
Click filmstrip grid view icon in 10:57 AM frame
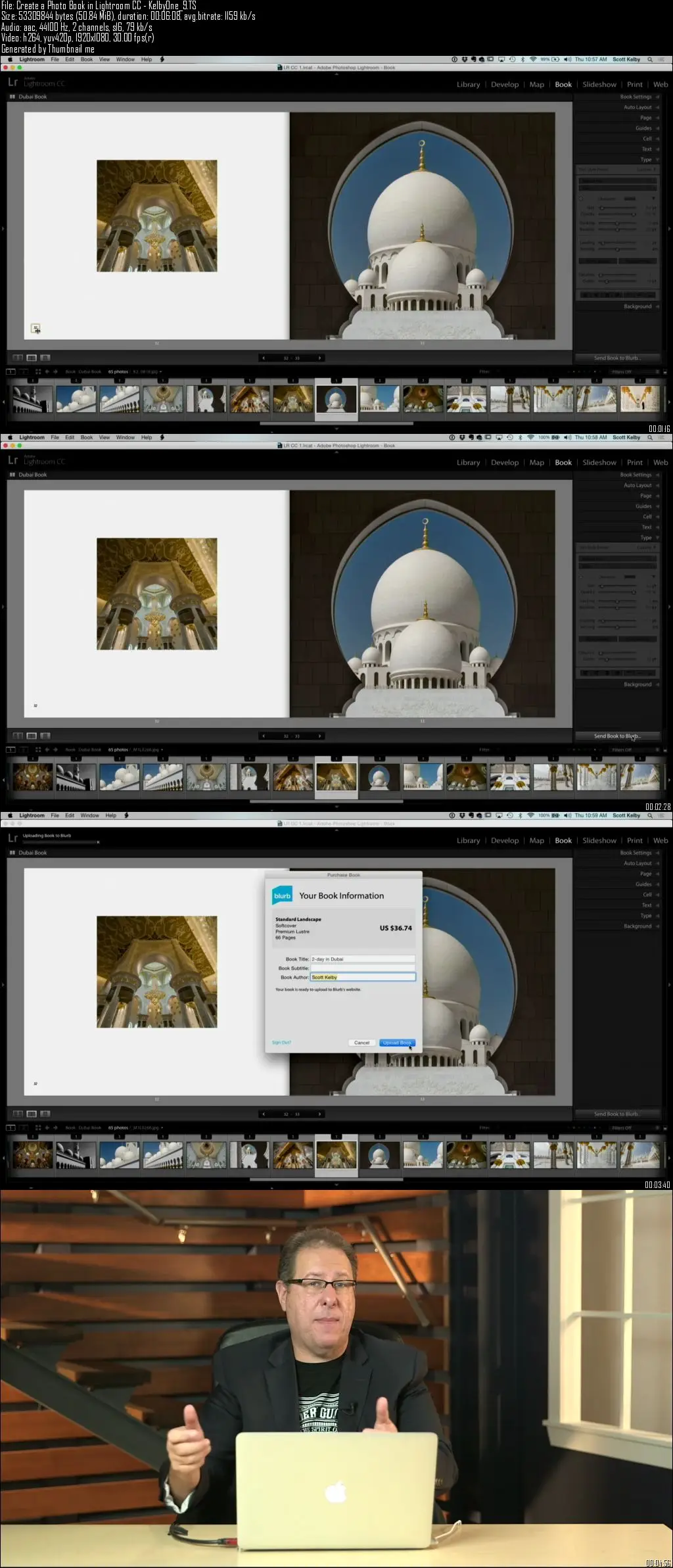coord(38,371)
